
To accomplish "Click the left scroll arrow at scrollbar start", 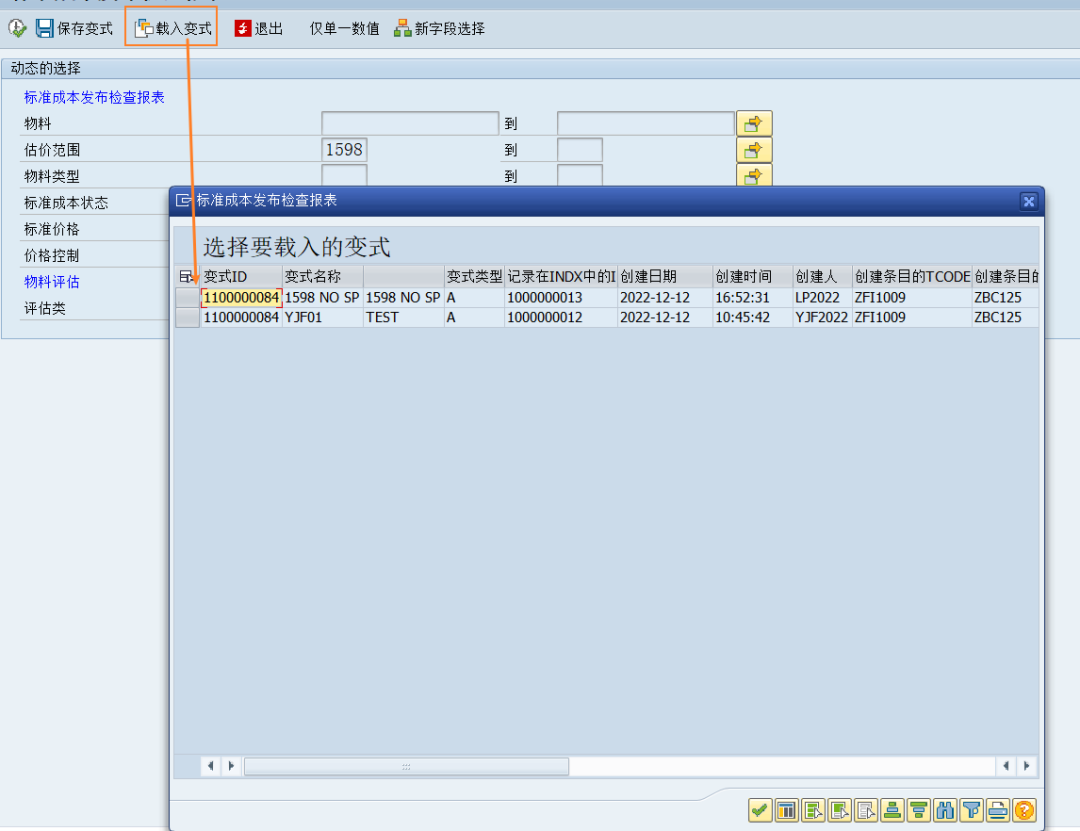I will click(211, 766).
